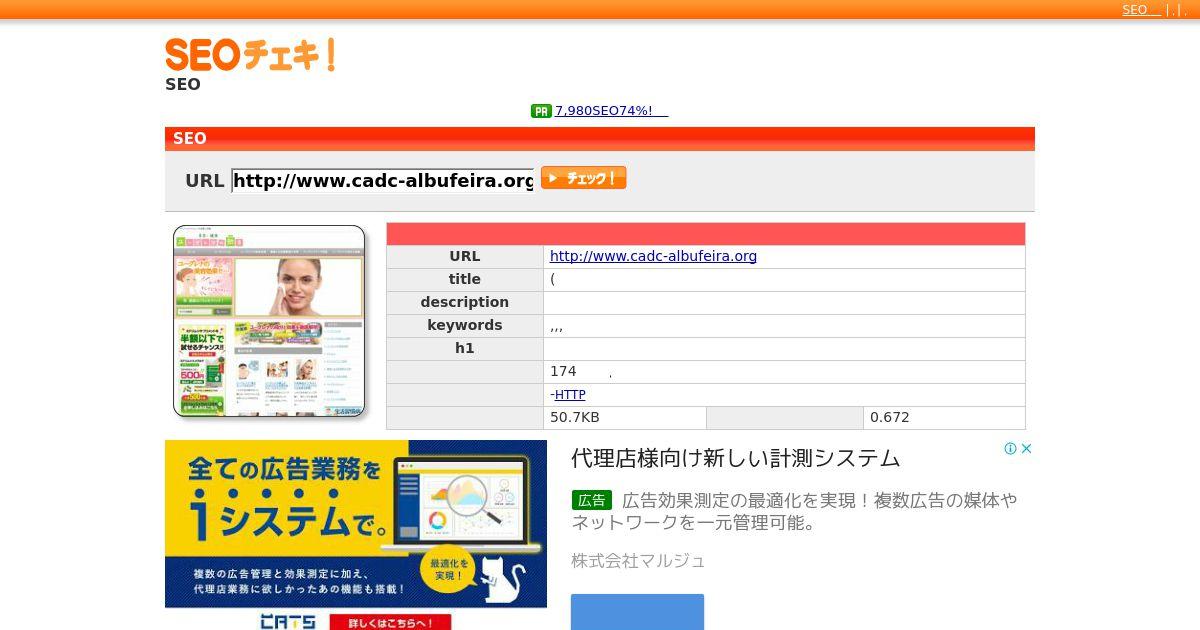Click the keywords row label
Viewport: 1200px width, 630px height.
tap(465, 325)
